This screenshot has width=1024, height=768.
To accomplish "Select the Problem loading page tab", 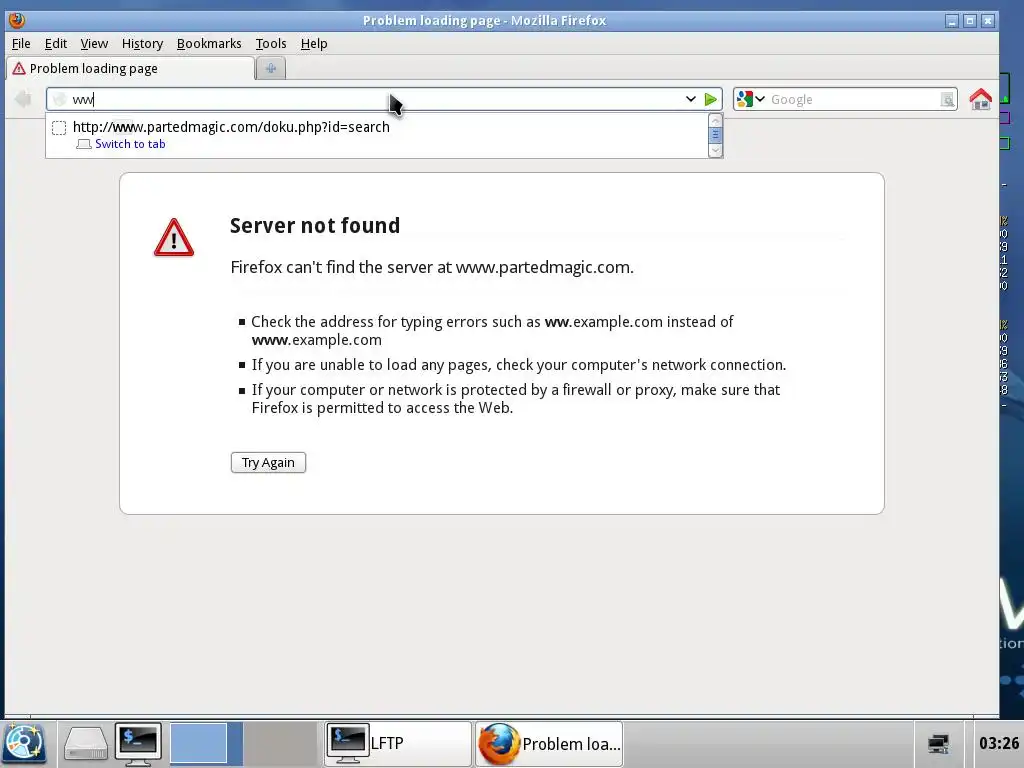I will point(130,69).
